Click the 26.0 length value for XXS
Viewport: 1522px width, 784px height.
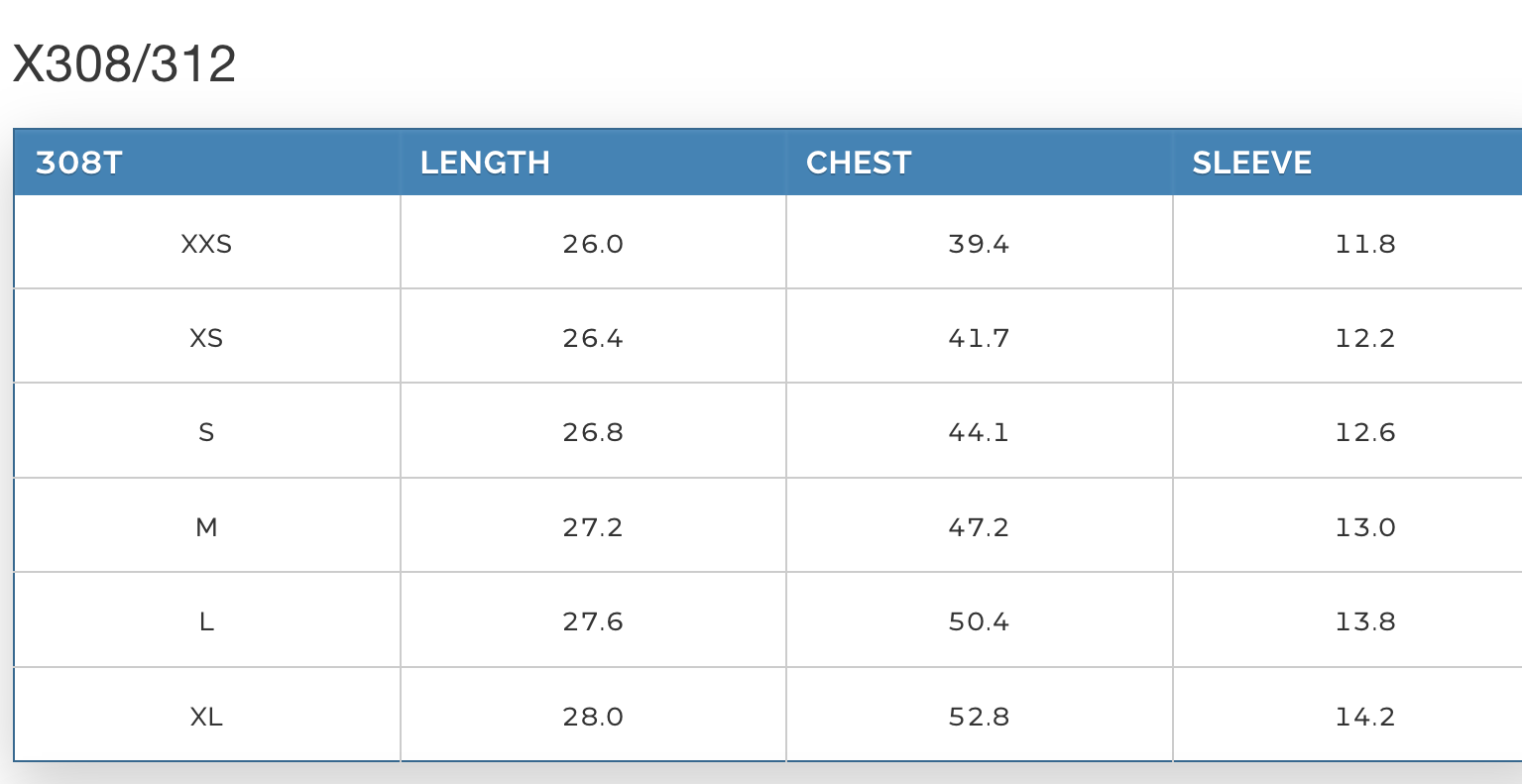[x=593, y=244]
